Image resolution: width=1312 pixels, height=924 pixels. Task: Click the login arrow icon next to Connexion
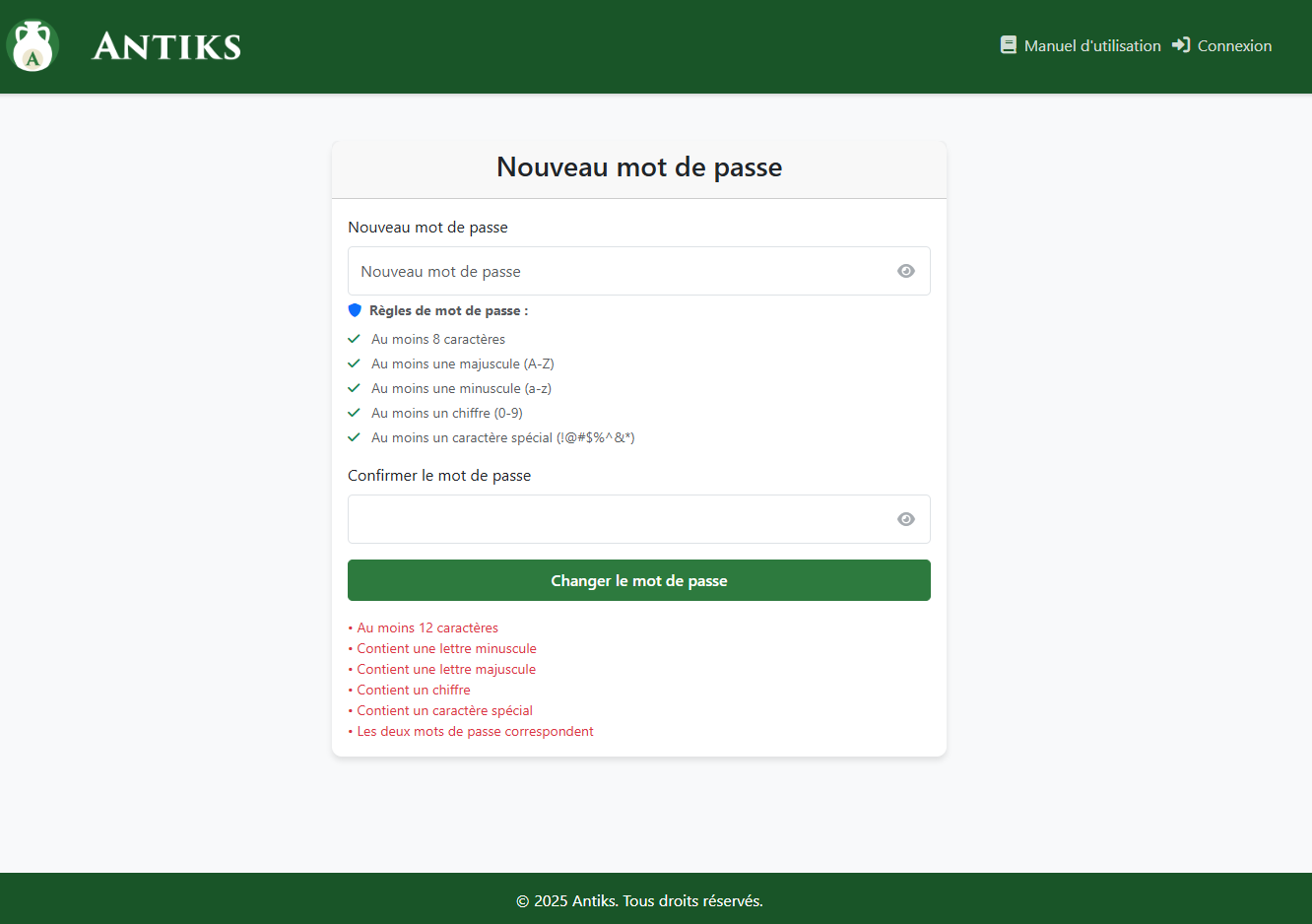tap(1181, 44)
